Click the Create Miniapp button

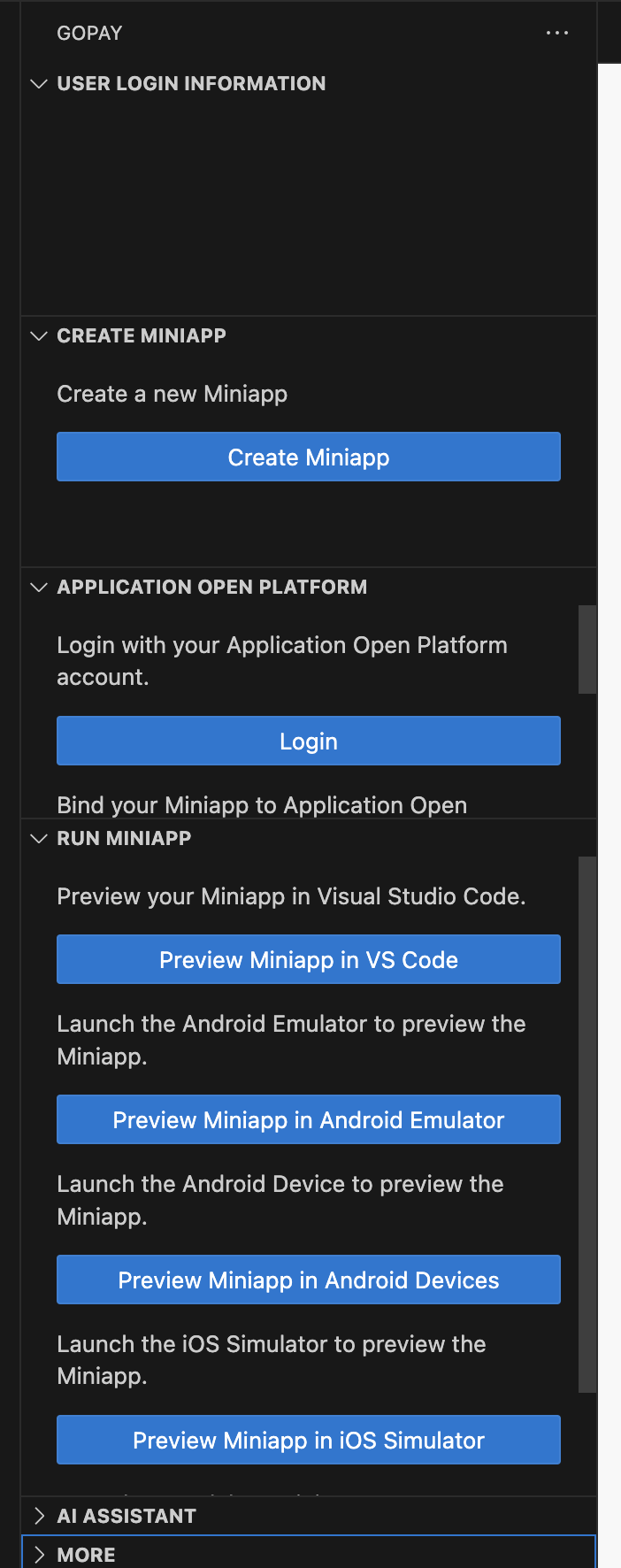point(309,457)
